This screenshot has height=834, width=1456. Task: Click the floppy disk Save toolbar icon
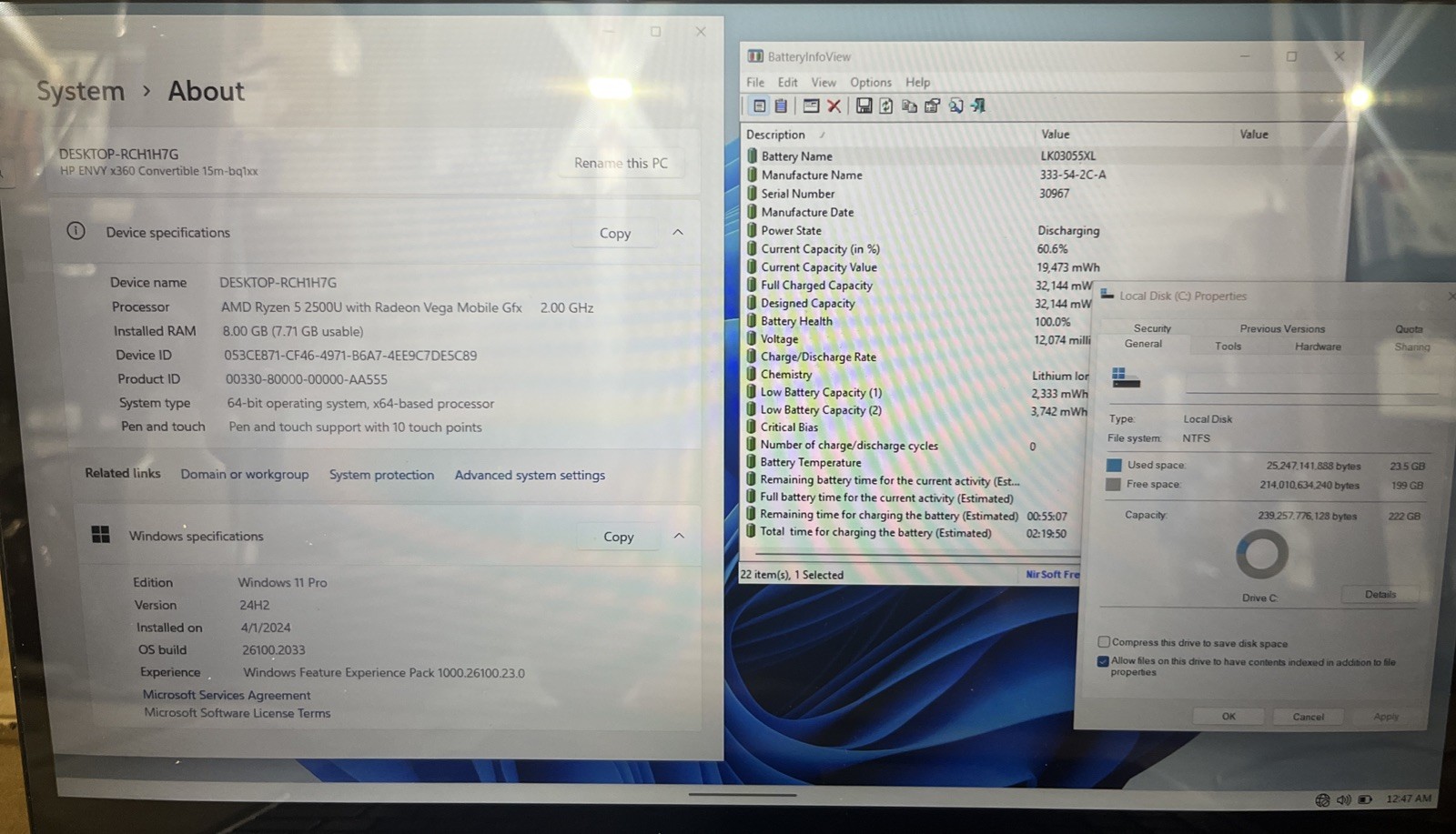pyautogui.click(x=864, y=106)
